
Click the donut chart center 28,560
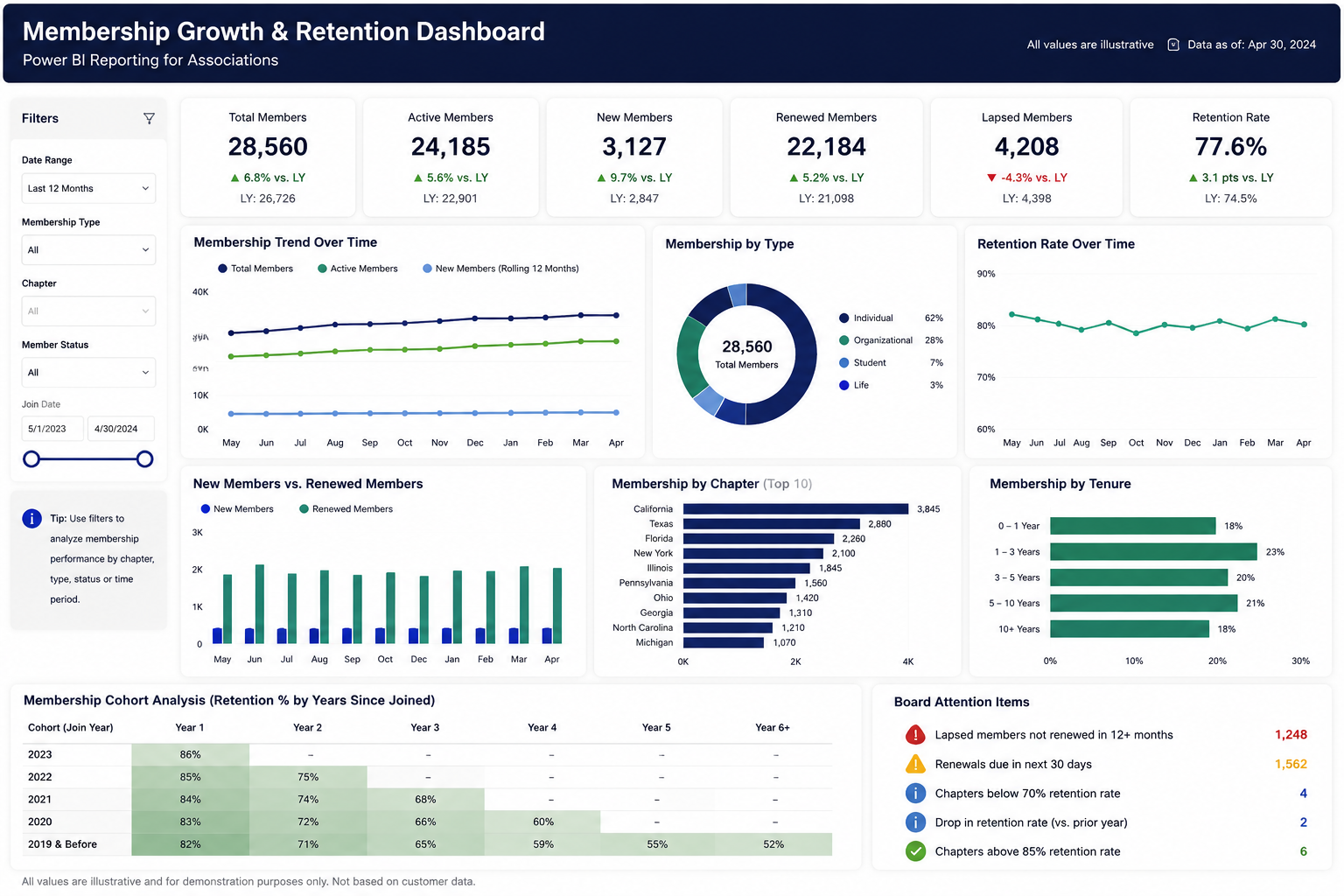tap(747, 347)
